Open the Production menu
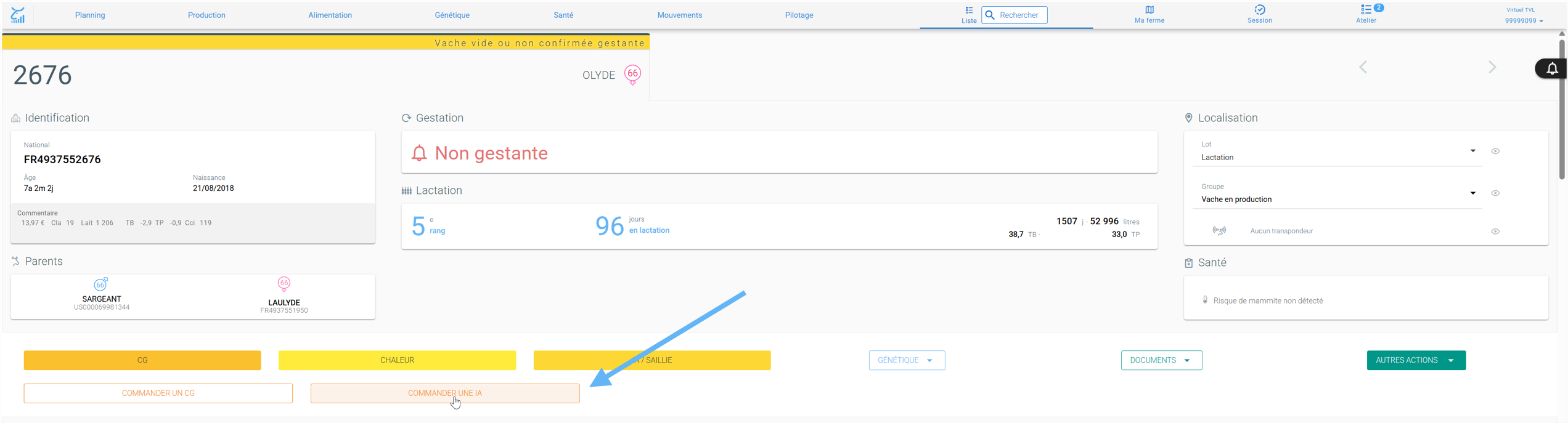Viewport: 1568px width, 423px height. (206, 15)
